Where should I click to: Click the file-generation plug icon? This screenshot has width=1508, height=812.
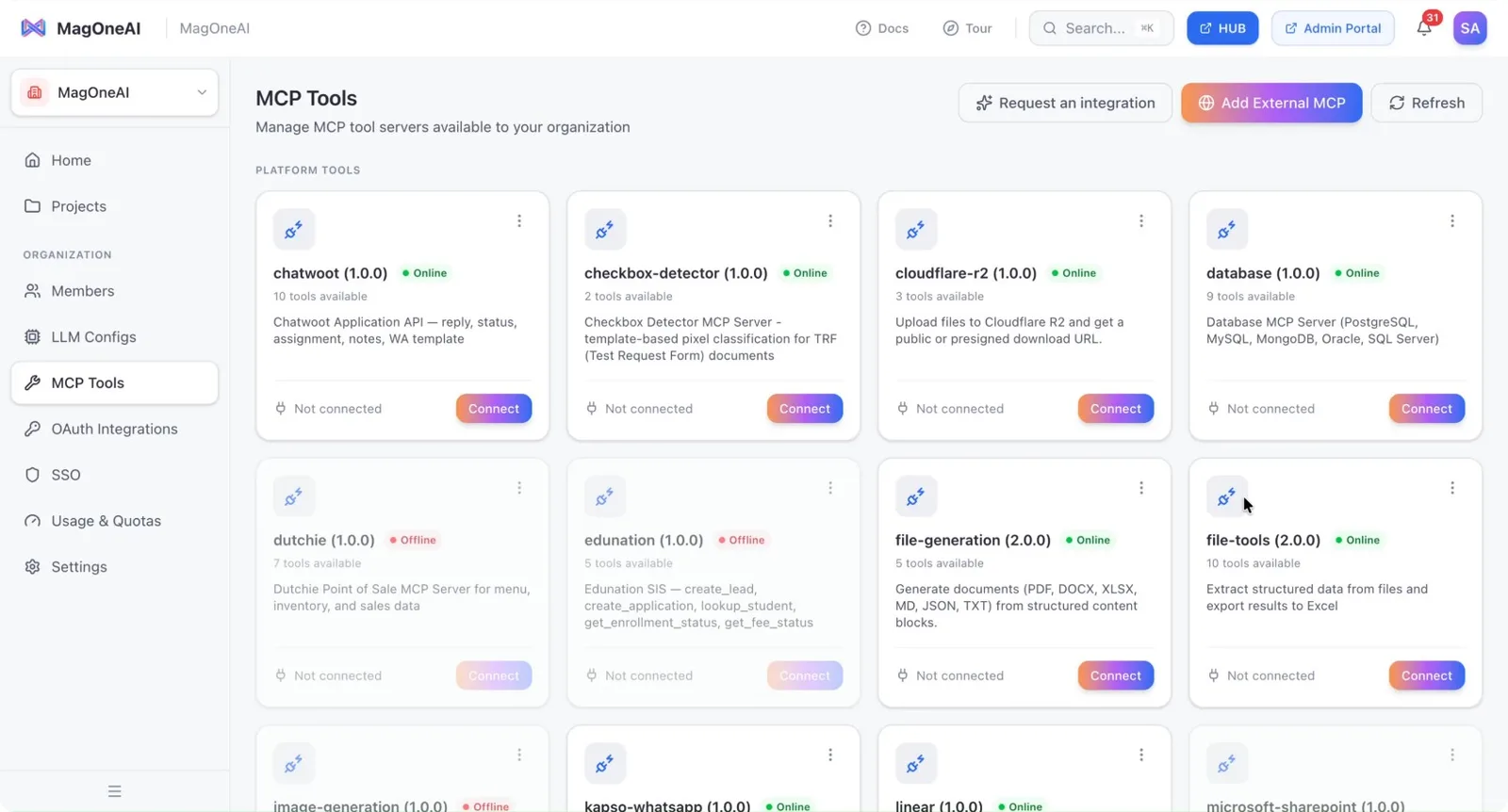(x=916, y=496)
